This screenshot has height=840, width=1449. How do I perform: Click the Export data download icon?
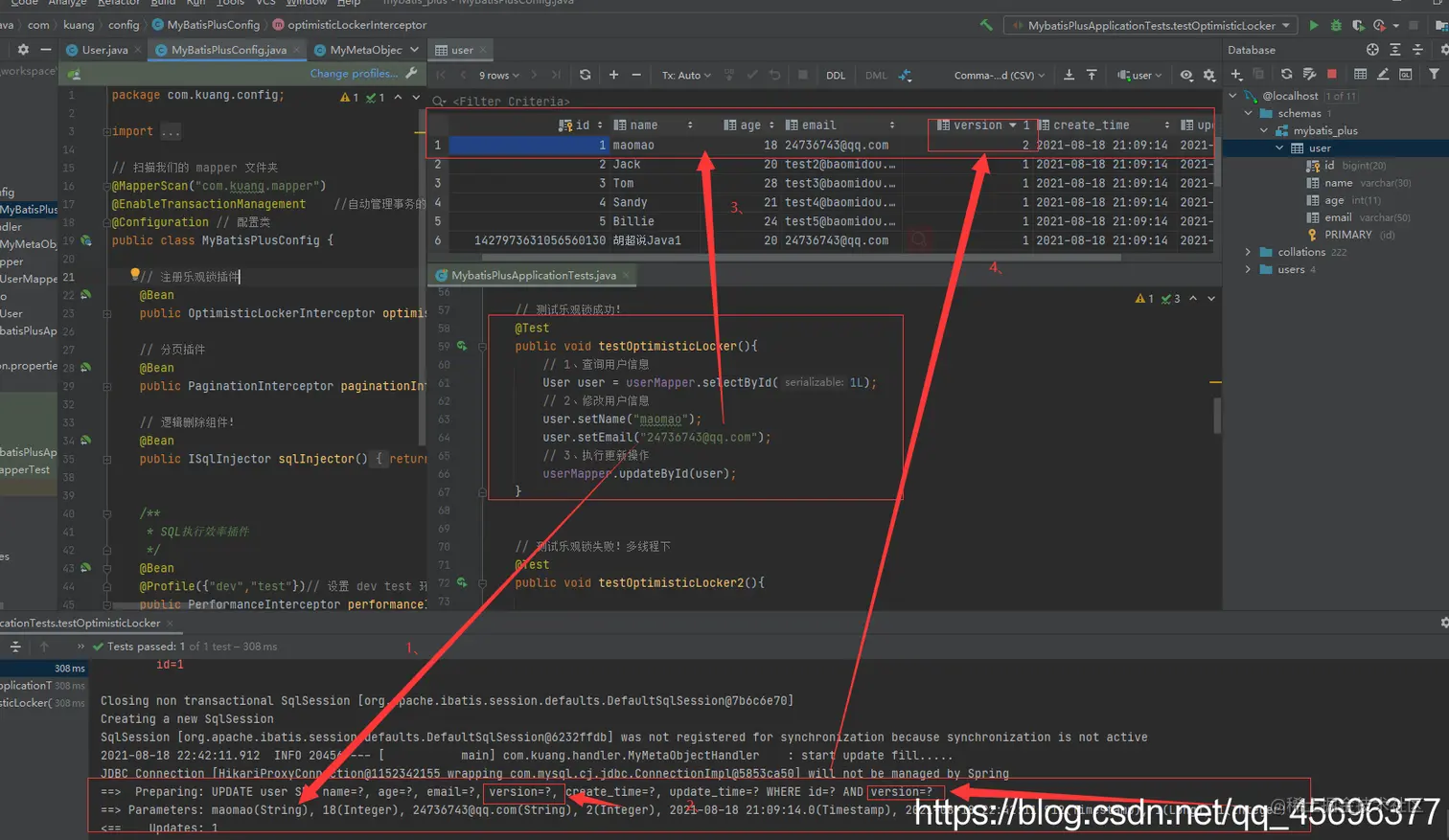tap(1069, 75)
